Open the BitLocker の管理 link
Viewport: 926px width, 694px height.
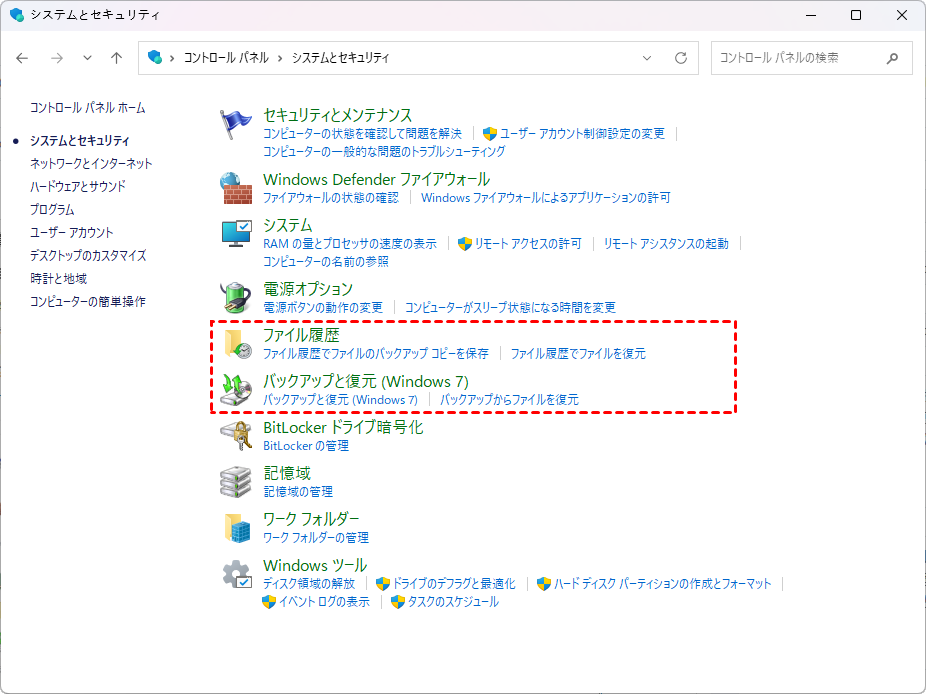[x=306, y=446]
